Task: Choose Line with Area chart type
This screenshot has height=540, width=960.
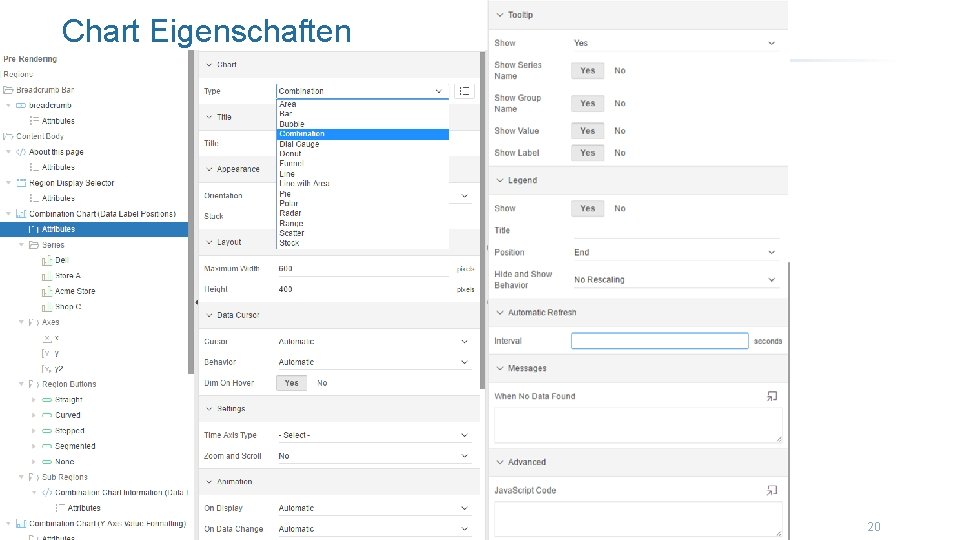Action: click(x=363, y=184)
